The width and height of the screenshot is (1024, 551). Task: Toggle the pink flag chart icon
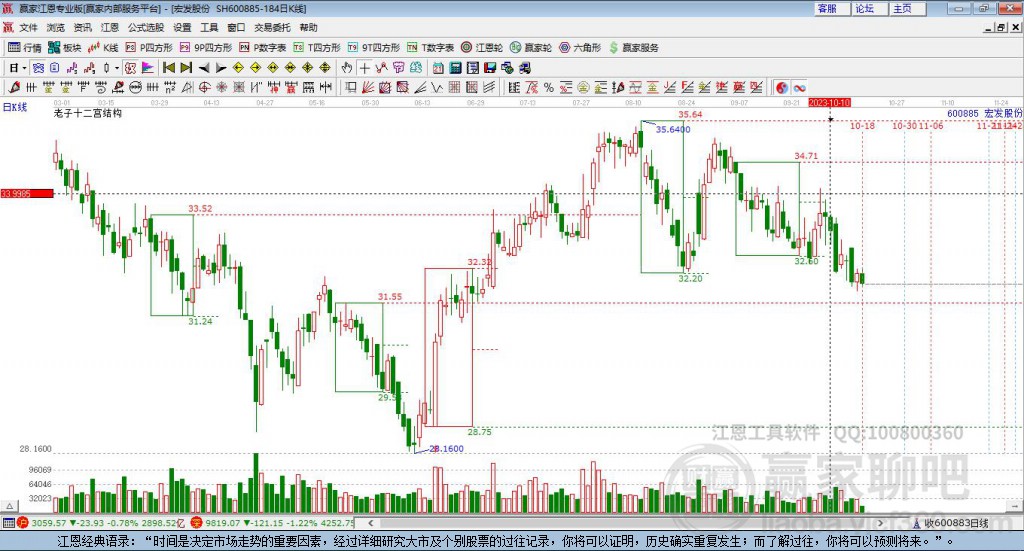point(148,68)
